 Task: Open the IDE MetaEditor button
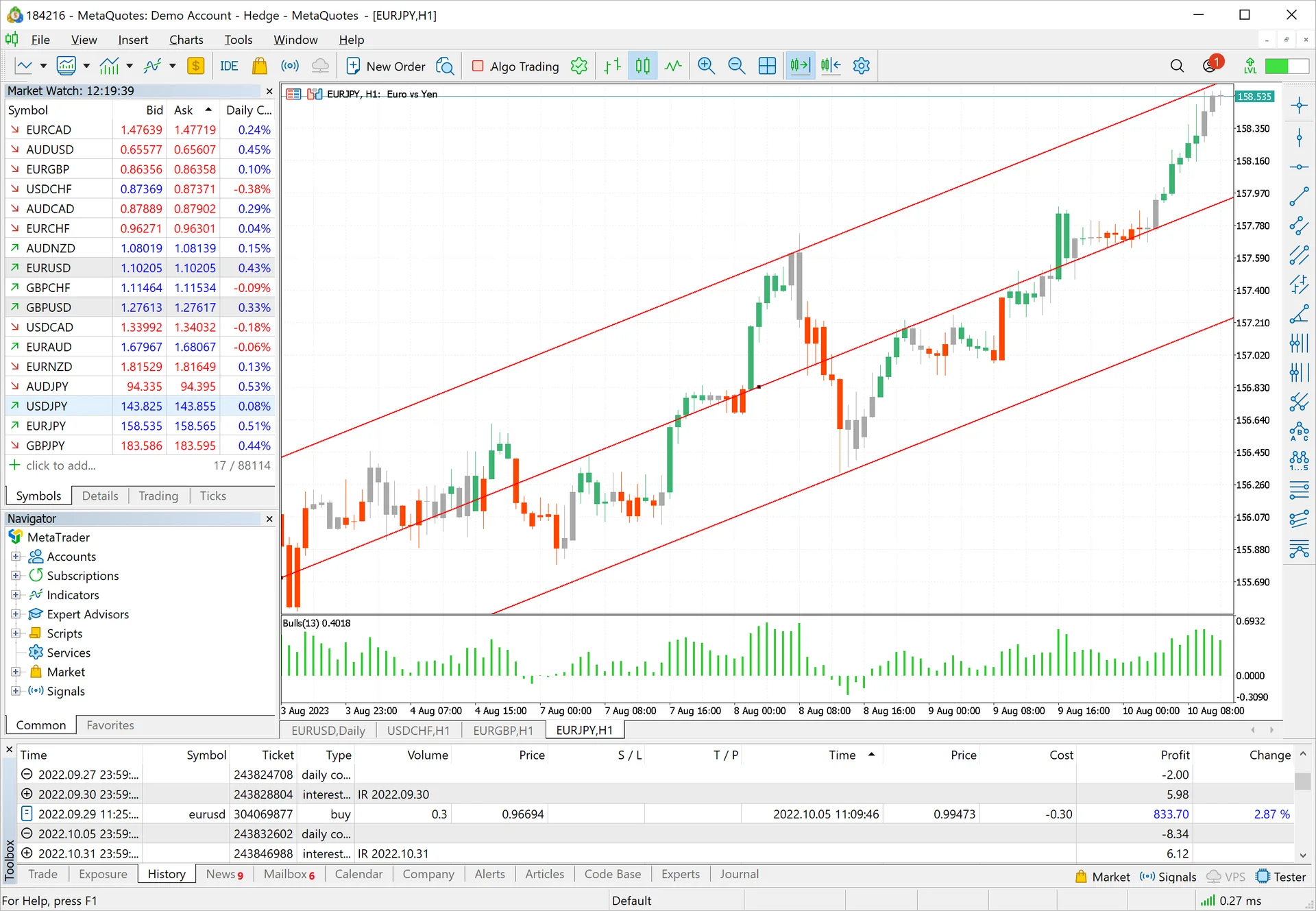coord(229,66)
